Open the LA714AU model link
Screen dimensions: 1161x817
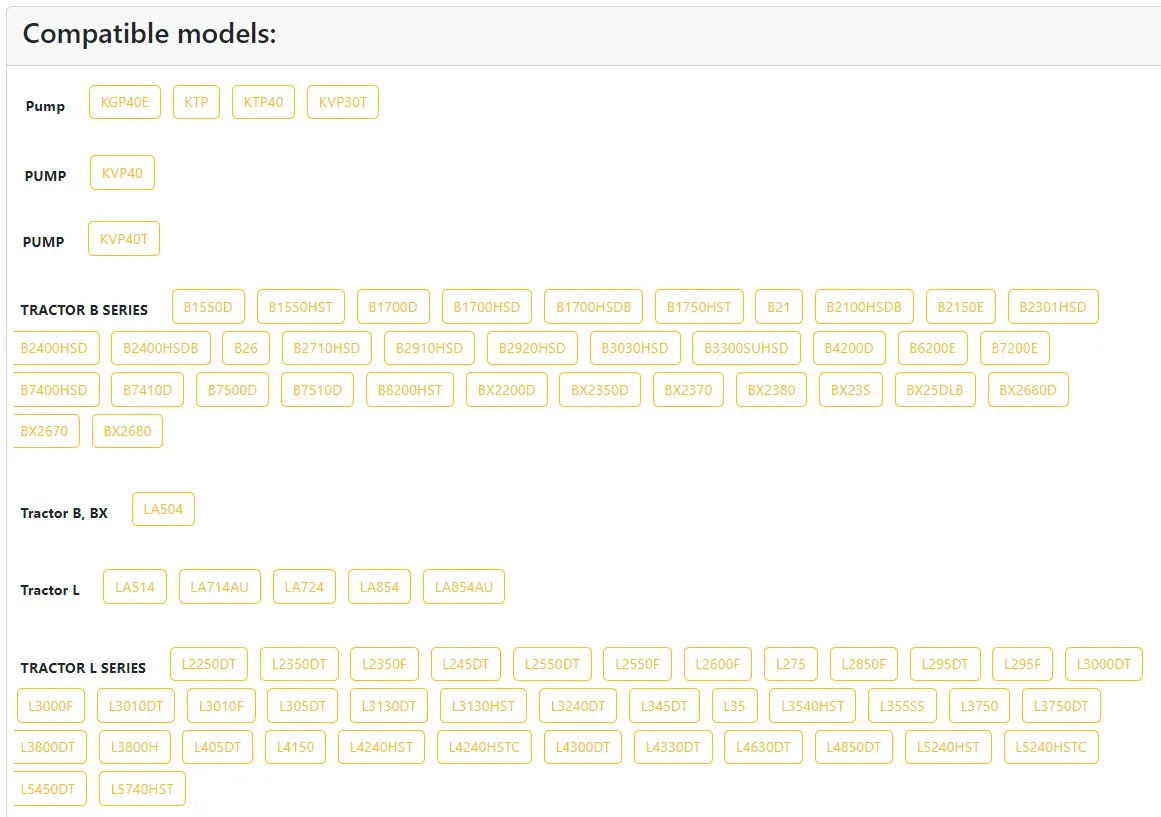(x=220, y=587)
